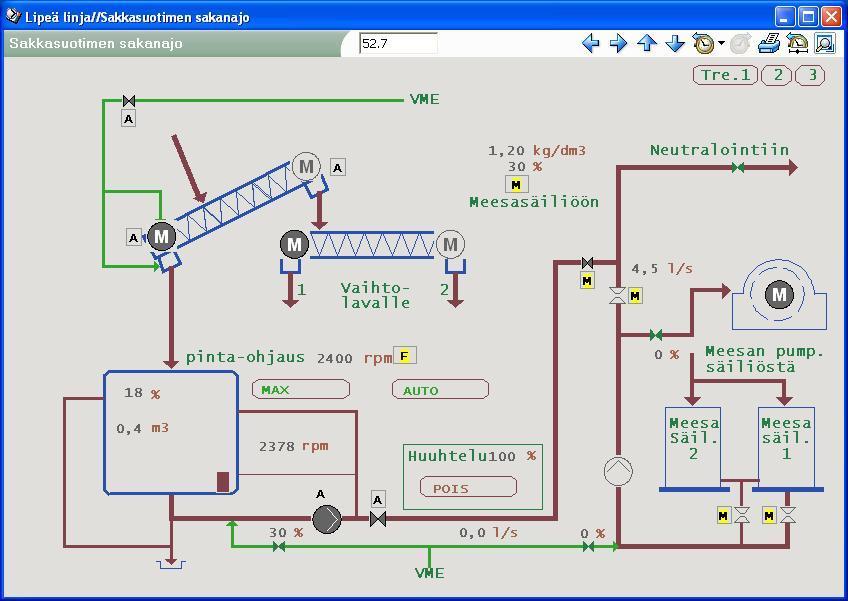The height and width of the screenshot is (601, 848).
Task: Click the display number field showing 52.7
Action: tap(398, 43)
